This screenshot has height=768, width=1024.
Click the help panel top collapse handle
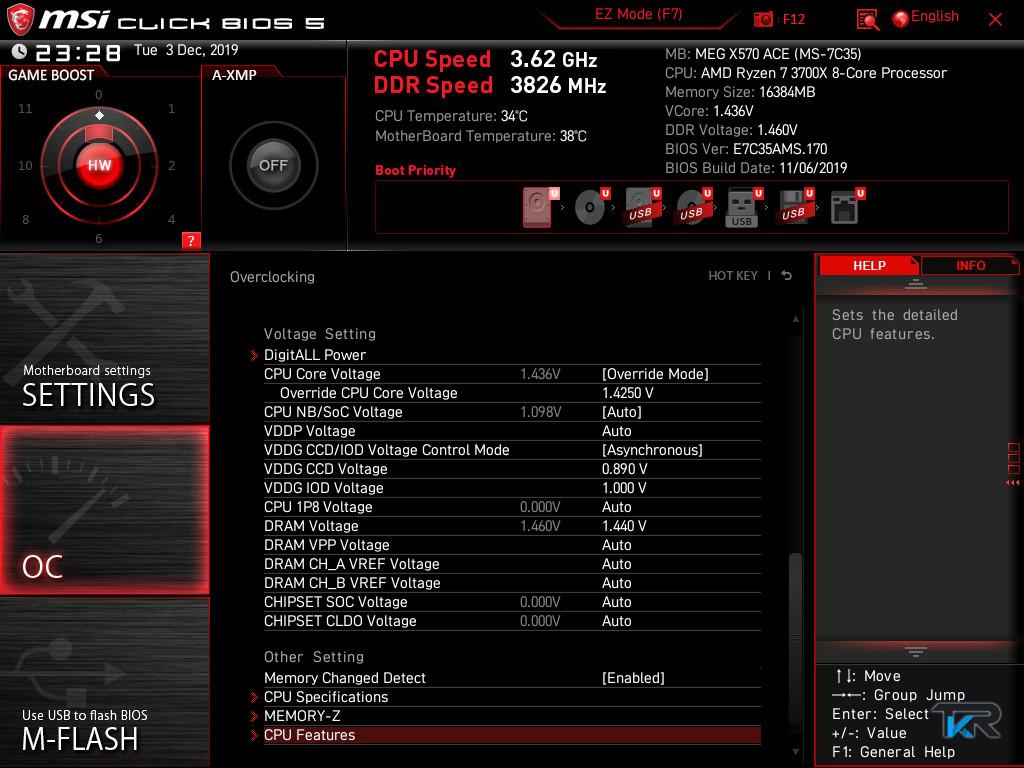click(915, 284)
